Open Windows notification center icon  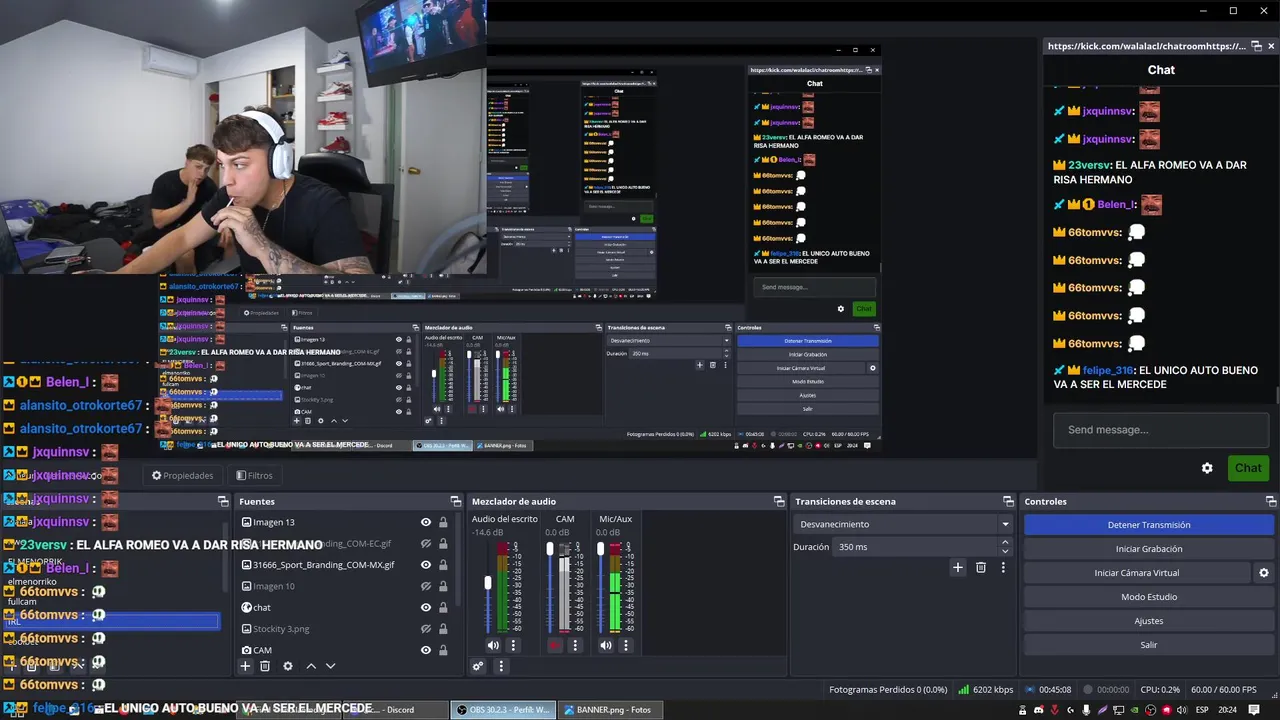[x=1254, y=710]
